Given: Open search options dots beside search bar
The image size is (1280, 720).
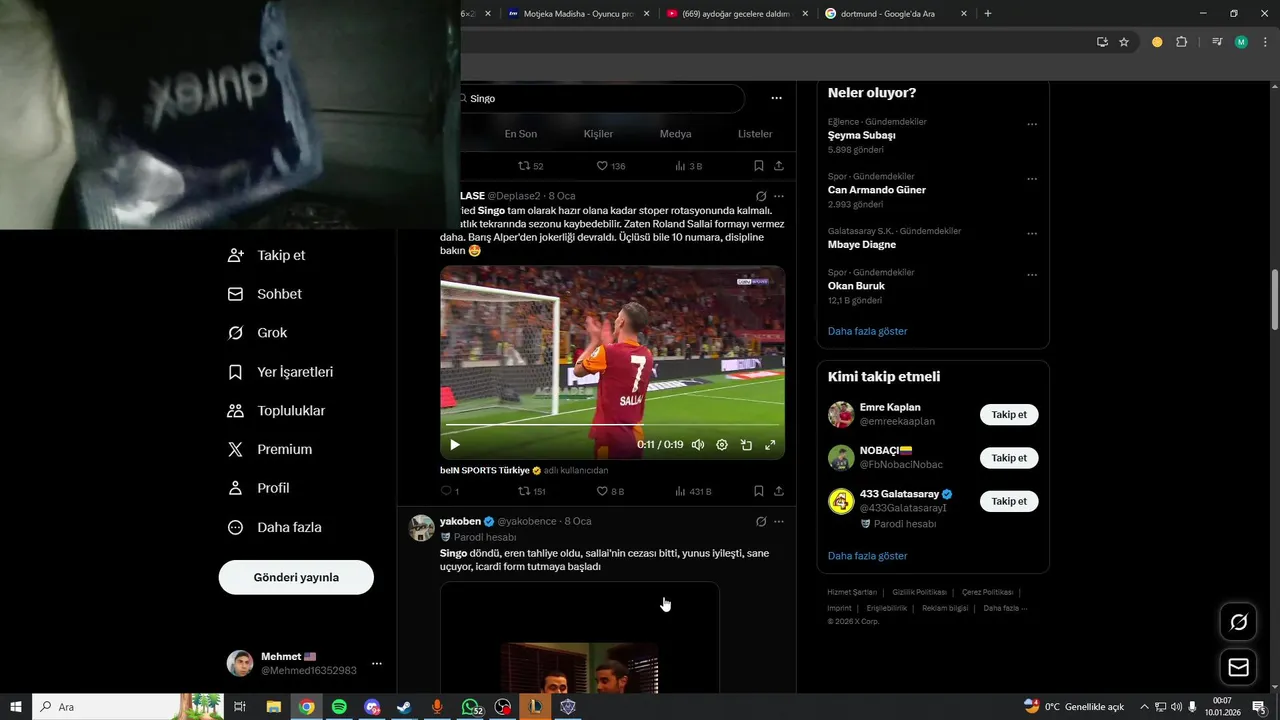Looking at the screenshot, I should (x=776, y=98).
